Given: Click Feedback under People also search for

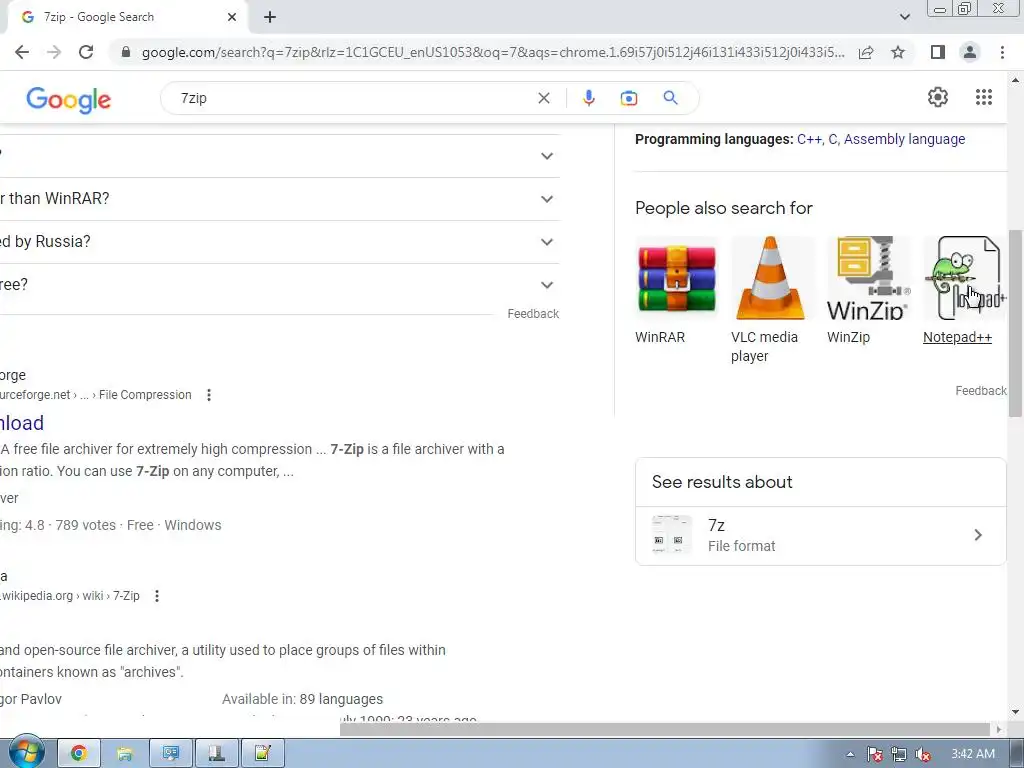Looking at the screenshot, I should pyautogui.click(x=981, y=391).
